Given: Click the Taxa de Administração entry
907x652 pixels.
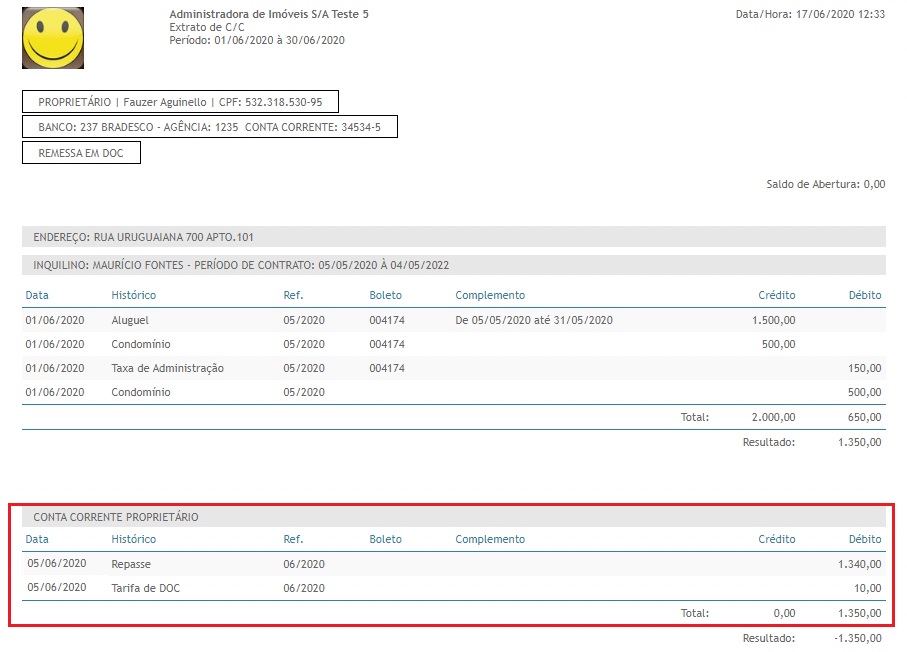Looking at the screenshot, I should pyautogui.click(x=167, y=368).
